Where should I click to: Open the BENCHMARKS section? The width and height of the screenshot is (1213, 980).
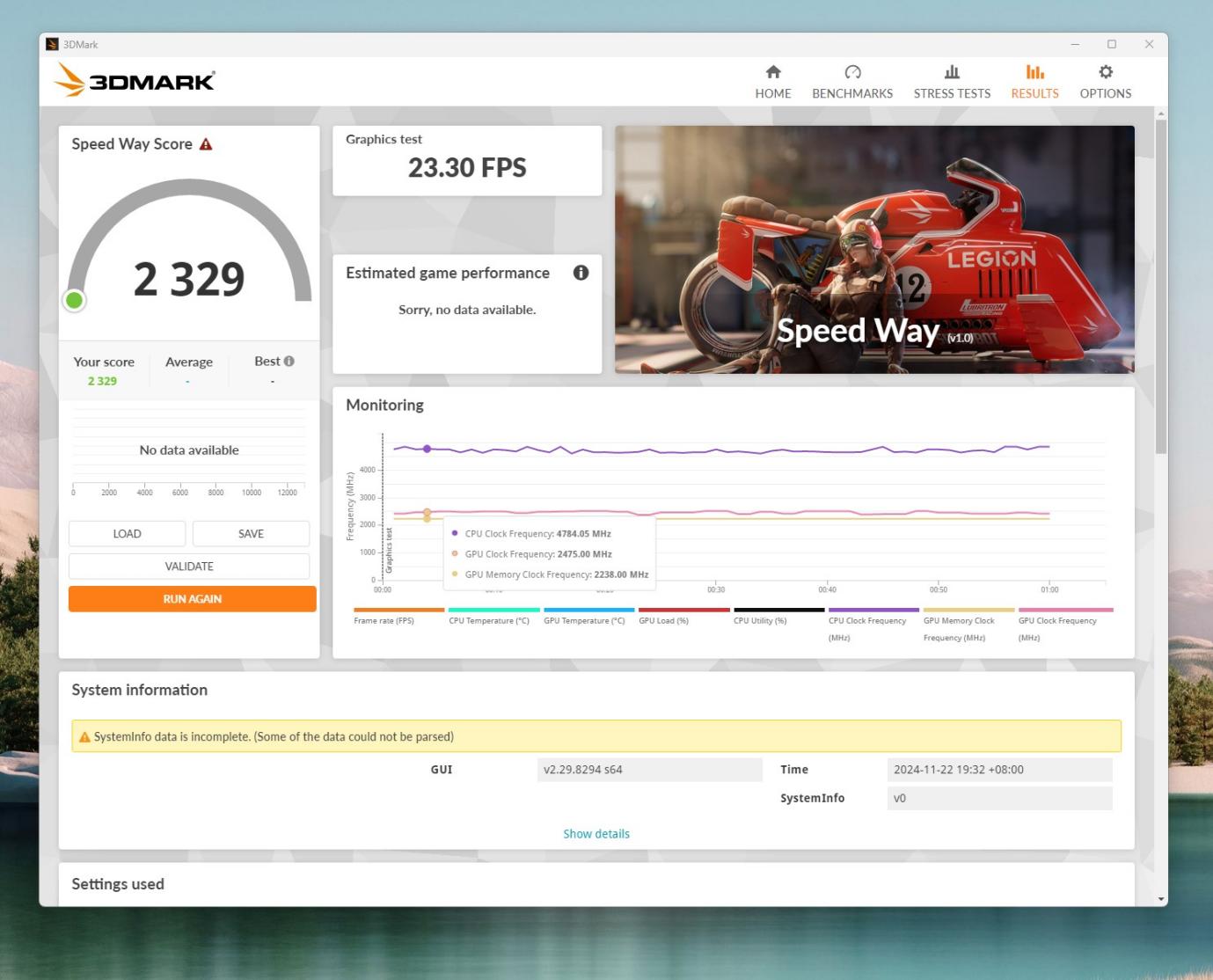851,82
